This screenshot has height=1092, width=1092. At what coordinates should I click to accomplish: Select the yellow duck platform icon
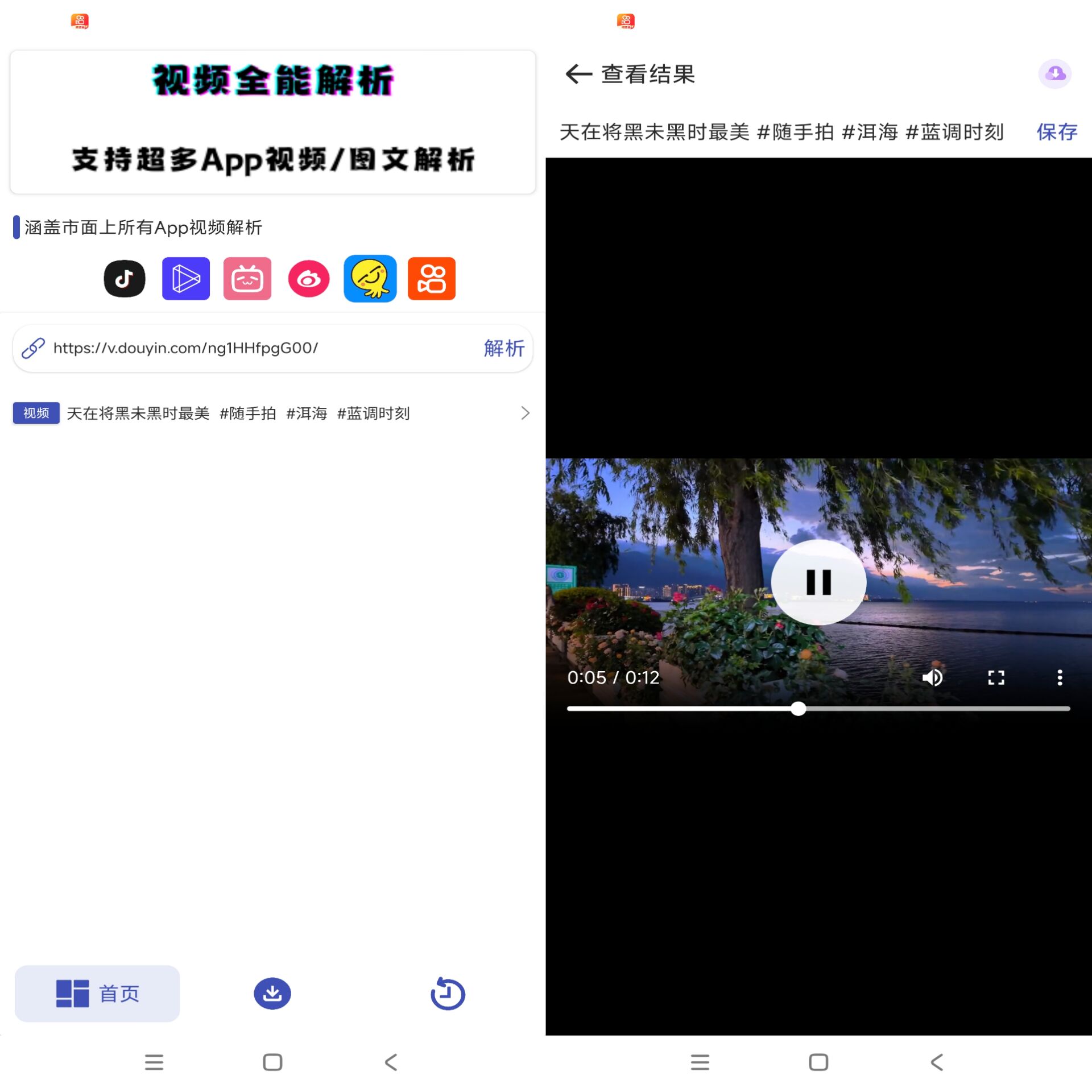(370, 279)
